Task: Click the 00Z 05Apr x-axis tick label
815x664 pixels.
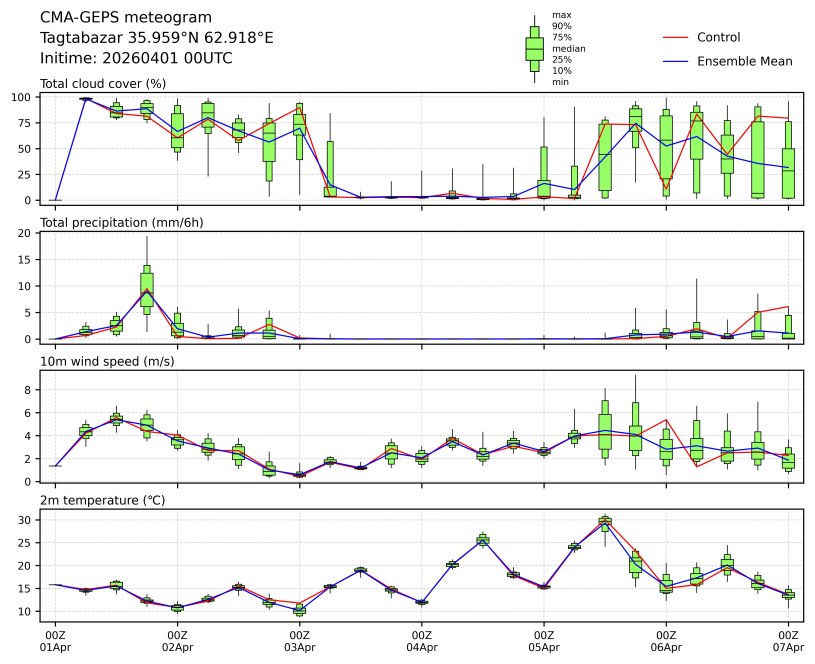Action: click(x=544, y=641)
